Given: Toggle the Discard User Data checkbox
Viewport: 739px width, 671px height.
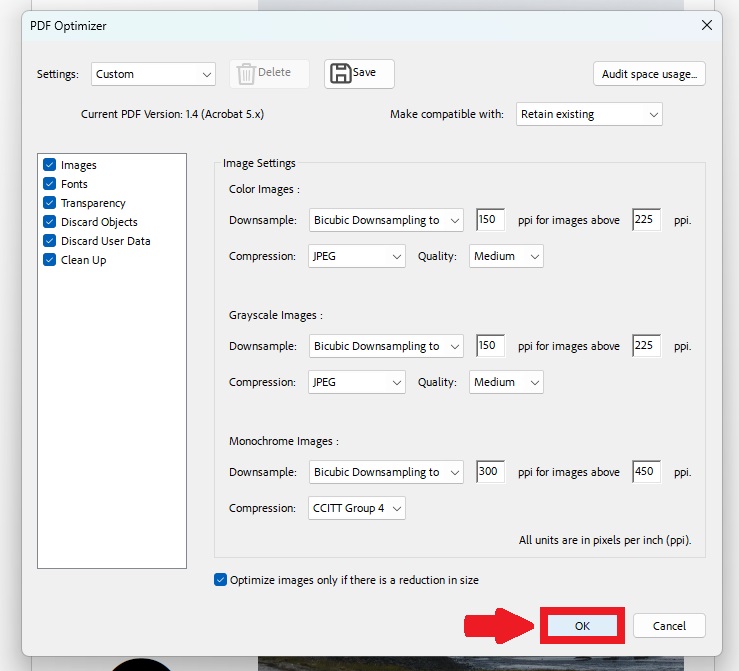Looking at the screenshot, I should (x=49, y=241).
